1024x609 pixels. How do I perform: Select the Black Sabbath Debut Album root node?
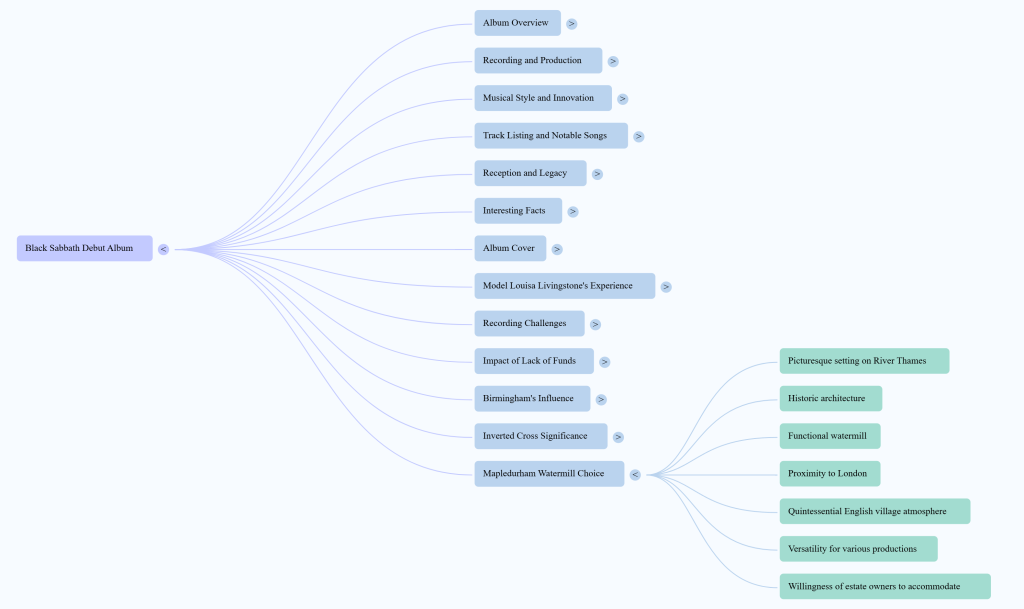pyautogui.click(x=85, y=249)
